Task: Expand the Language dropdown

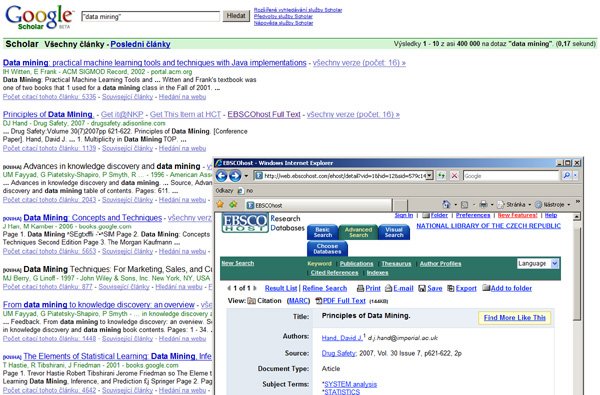Action: click(554, 263)
